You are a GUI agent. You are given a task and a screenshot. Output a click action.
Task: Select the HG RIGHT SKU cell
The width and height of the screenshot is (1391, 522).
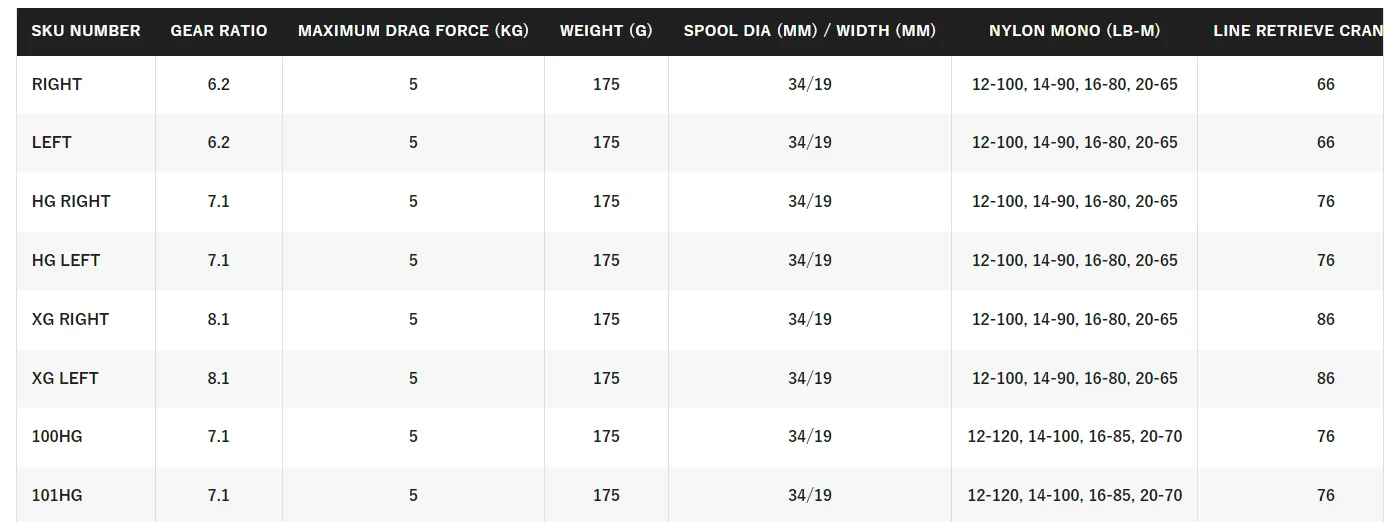71,201
